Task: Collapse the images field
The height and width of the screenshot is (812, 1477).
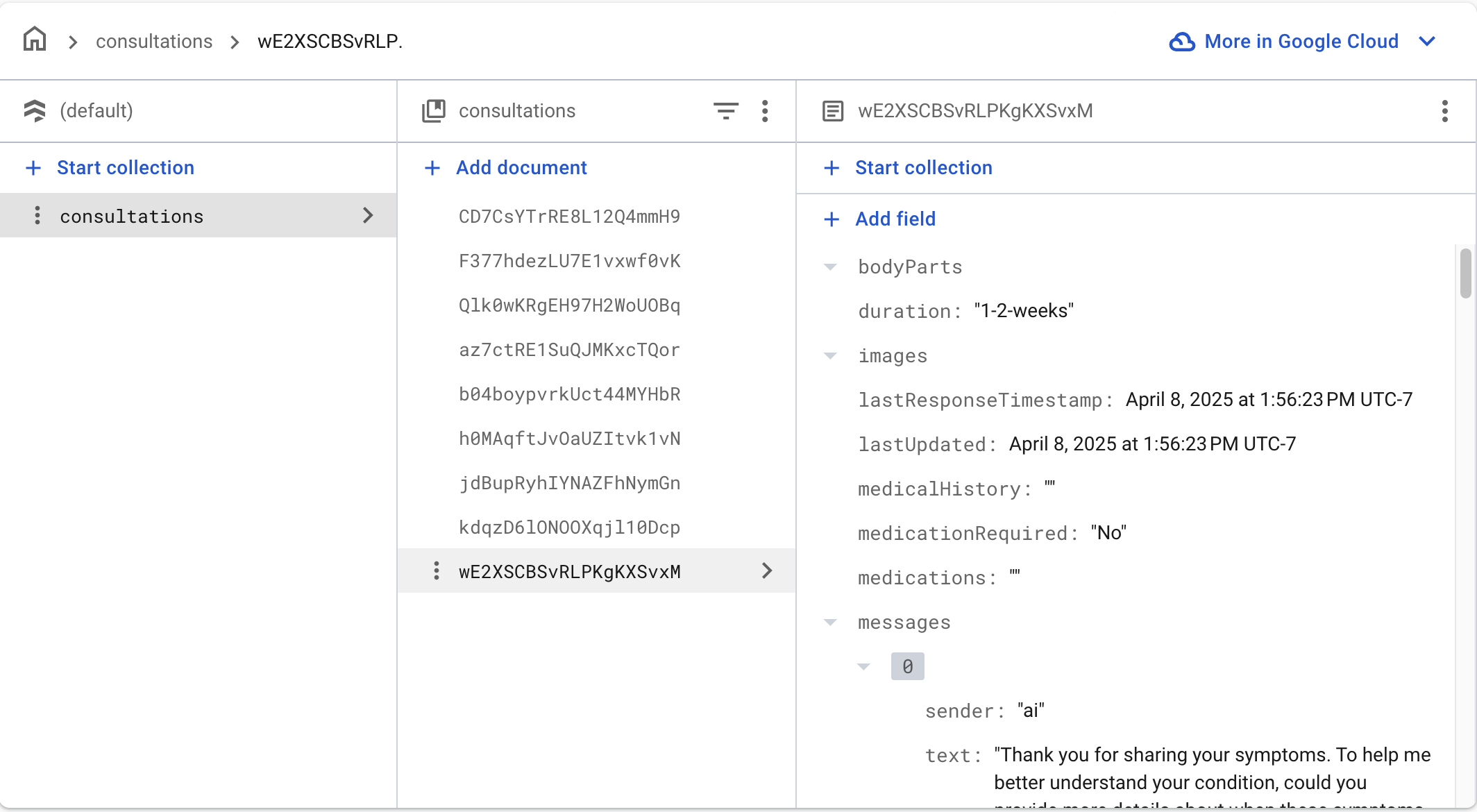Action: [x=830, y=356]
